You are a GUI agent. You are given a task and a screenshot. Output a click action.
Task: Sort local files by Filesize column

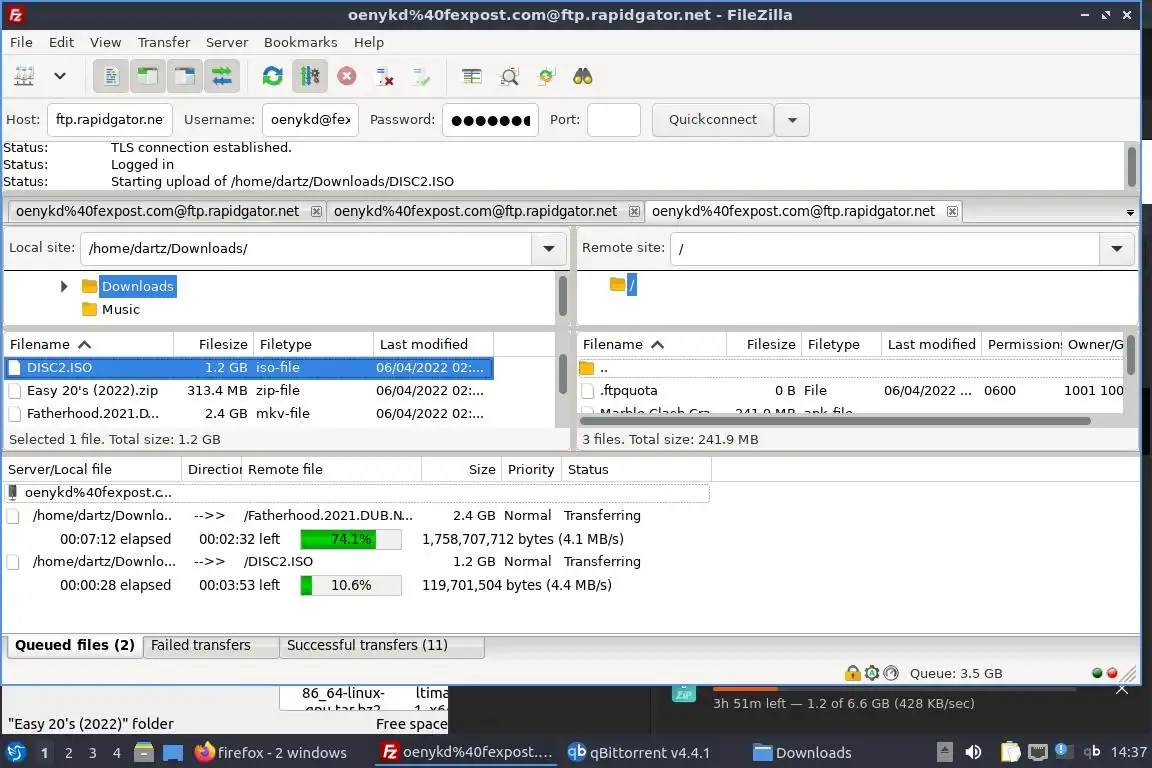214,345
